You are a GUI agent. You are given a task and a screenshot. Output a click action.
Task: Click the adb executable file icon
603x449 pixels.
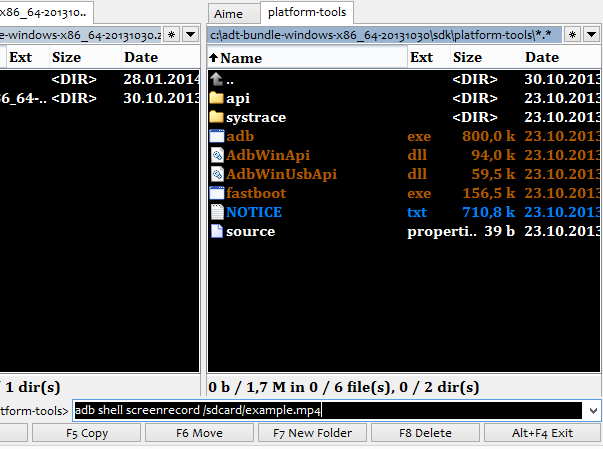tap(217, 136)
